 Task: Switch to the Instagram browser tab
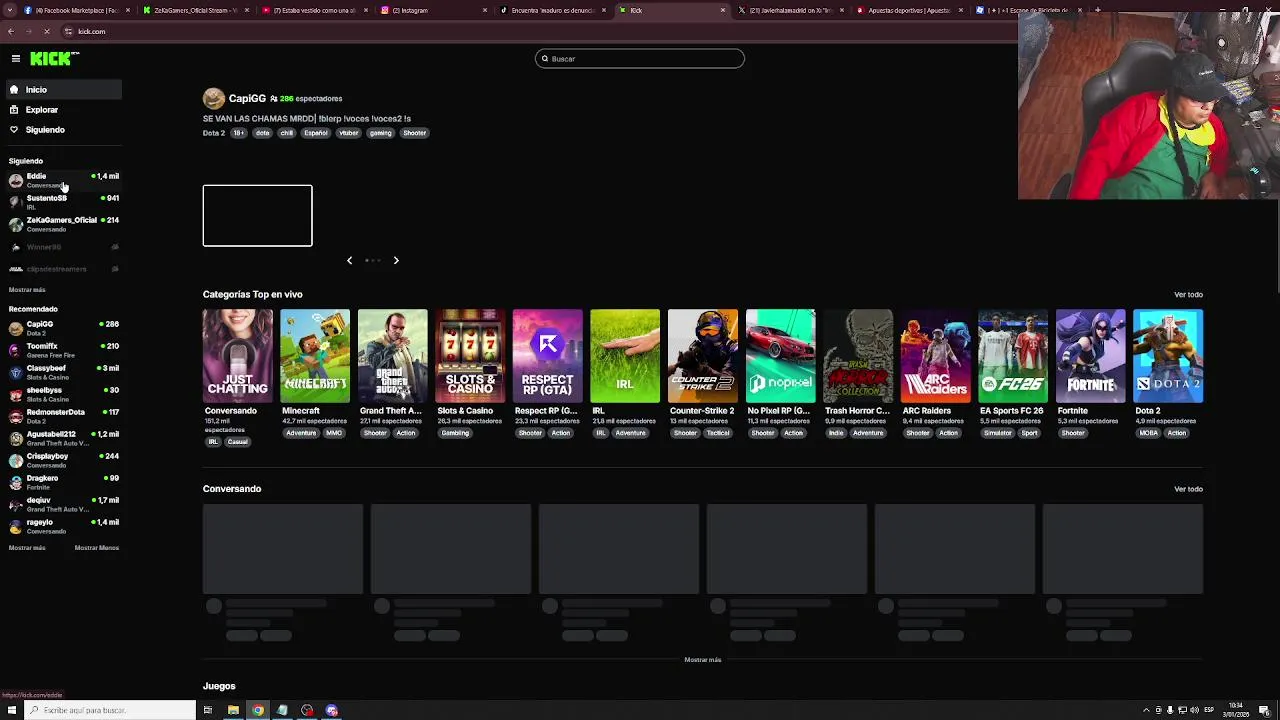pyautogui.click(x=435, y=10)
